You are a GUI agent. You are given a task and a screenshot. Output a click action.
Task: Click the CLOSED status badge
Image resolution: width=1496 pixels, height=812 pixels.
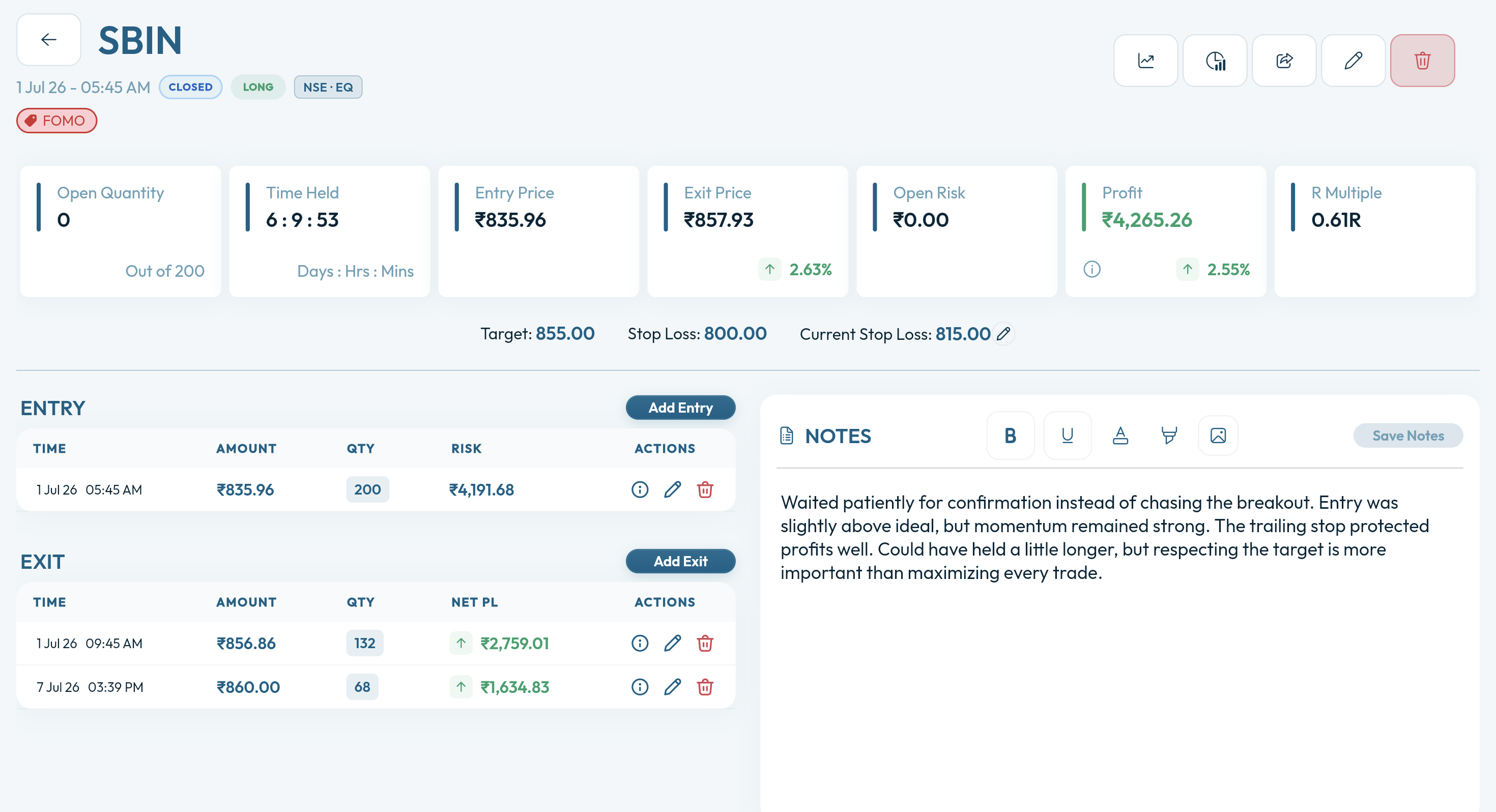[x=190, y=87]
